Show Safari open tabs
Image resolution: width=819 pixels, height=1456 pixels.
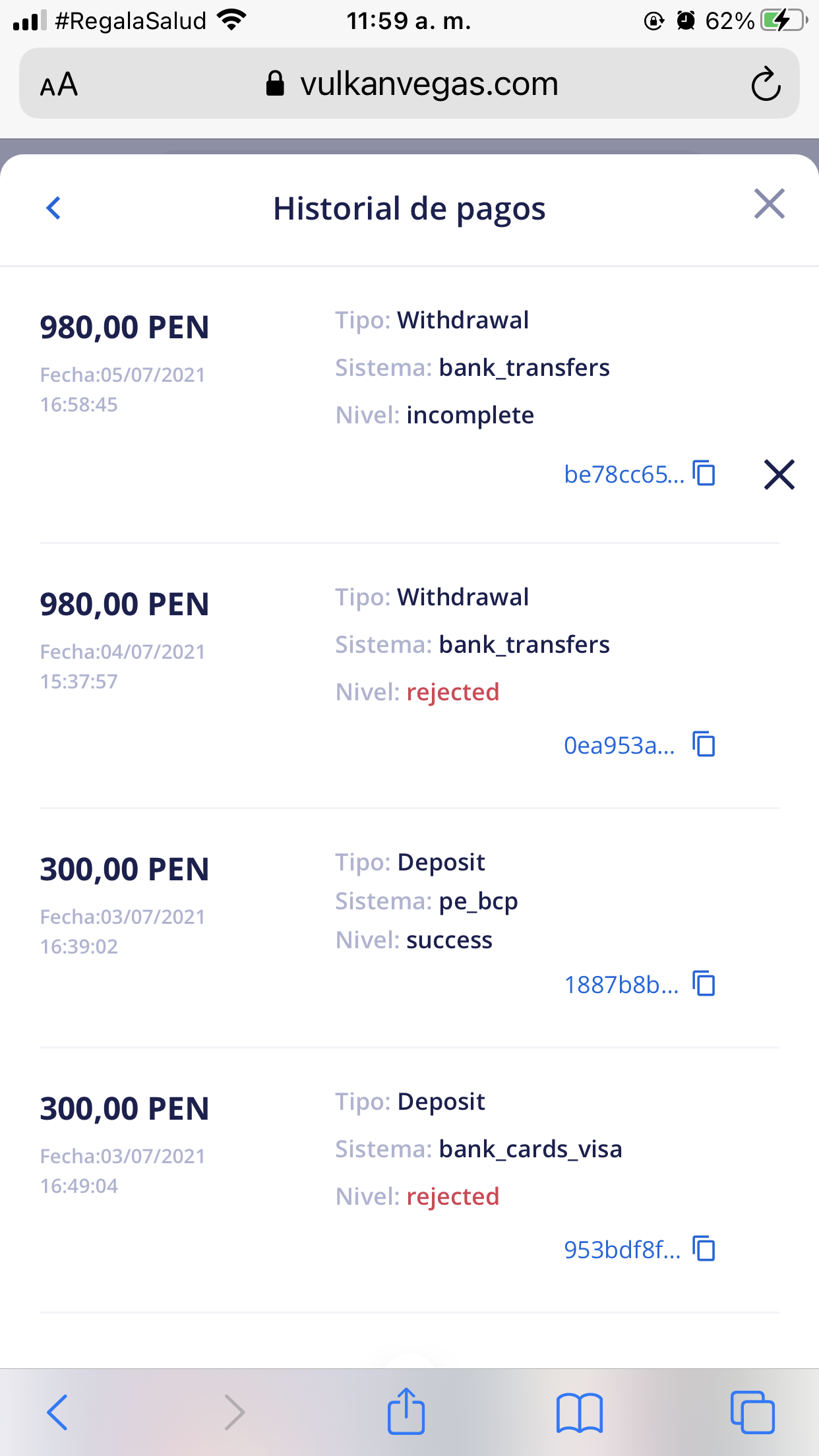tap(752, 1412)
